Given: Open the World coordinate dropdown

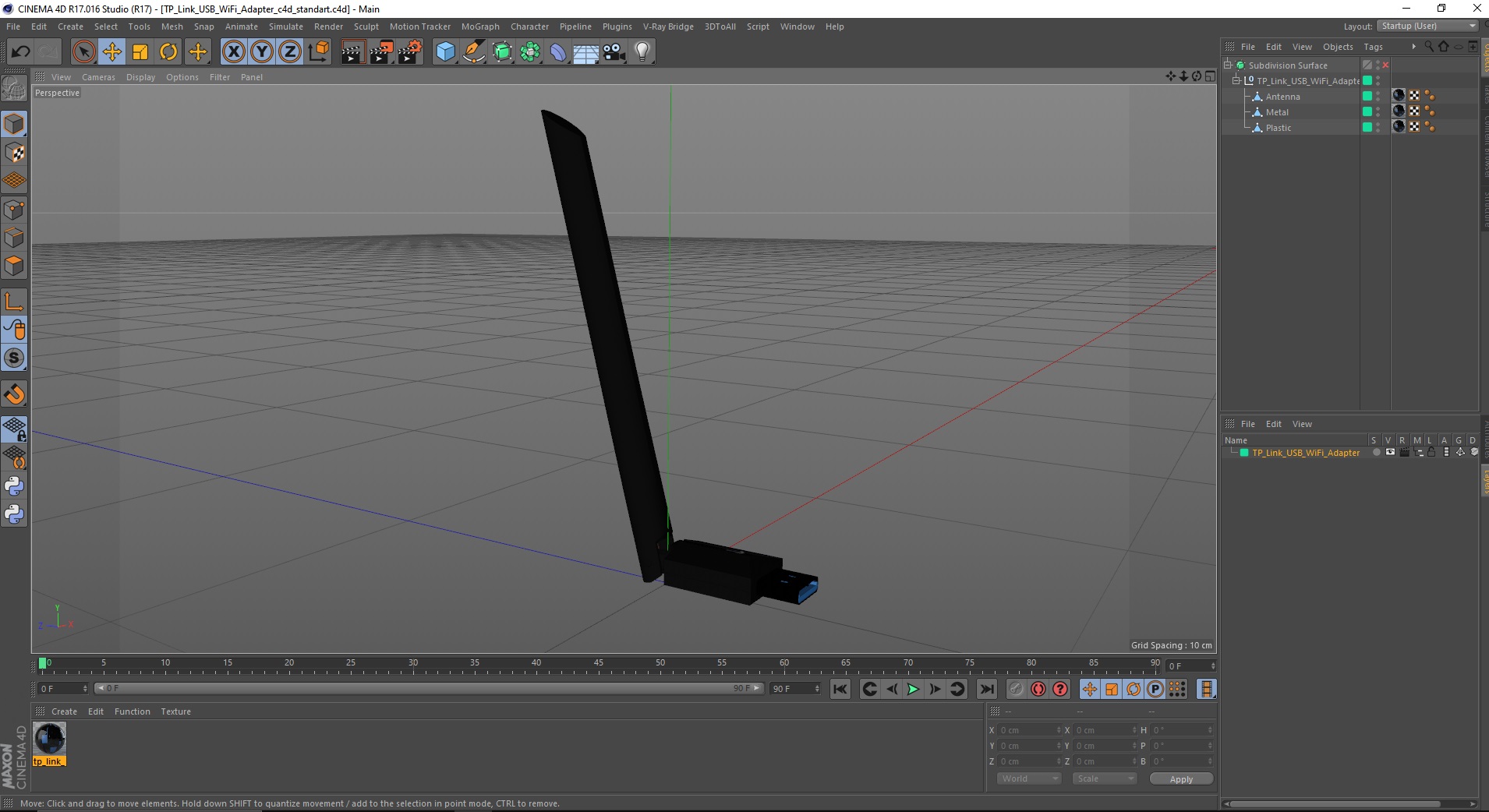Looking at the screenshot, I should coord(1029,778).
